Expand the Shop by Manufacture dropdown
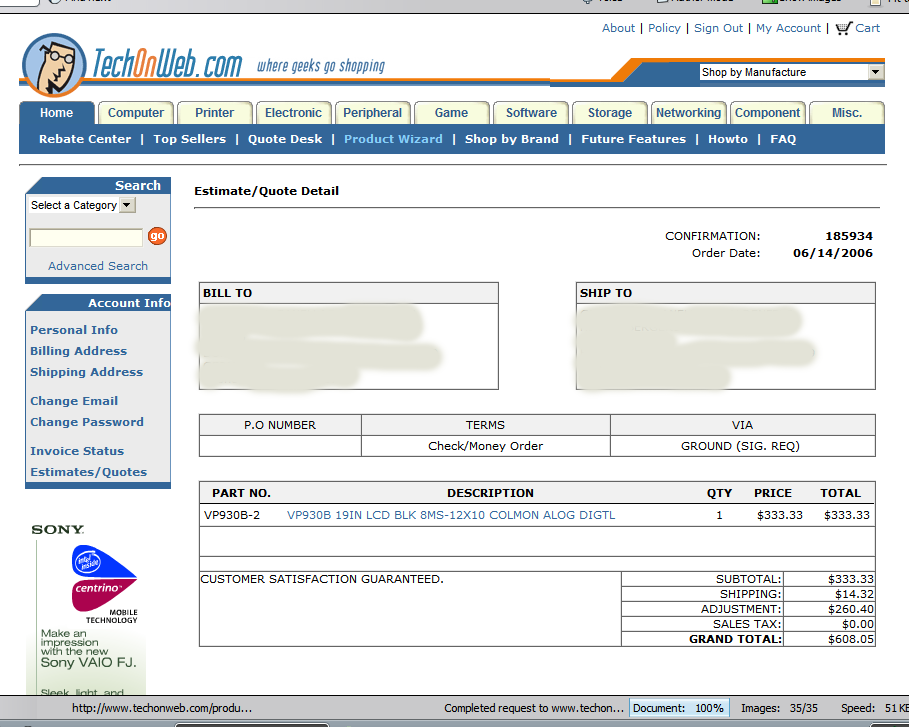This screenshot has height=727, width=909. pyautogui.click(x=875, y=72)
